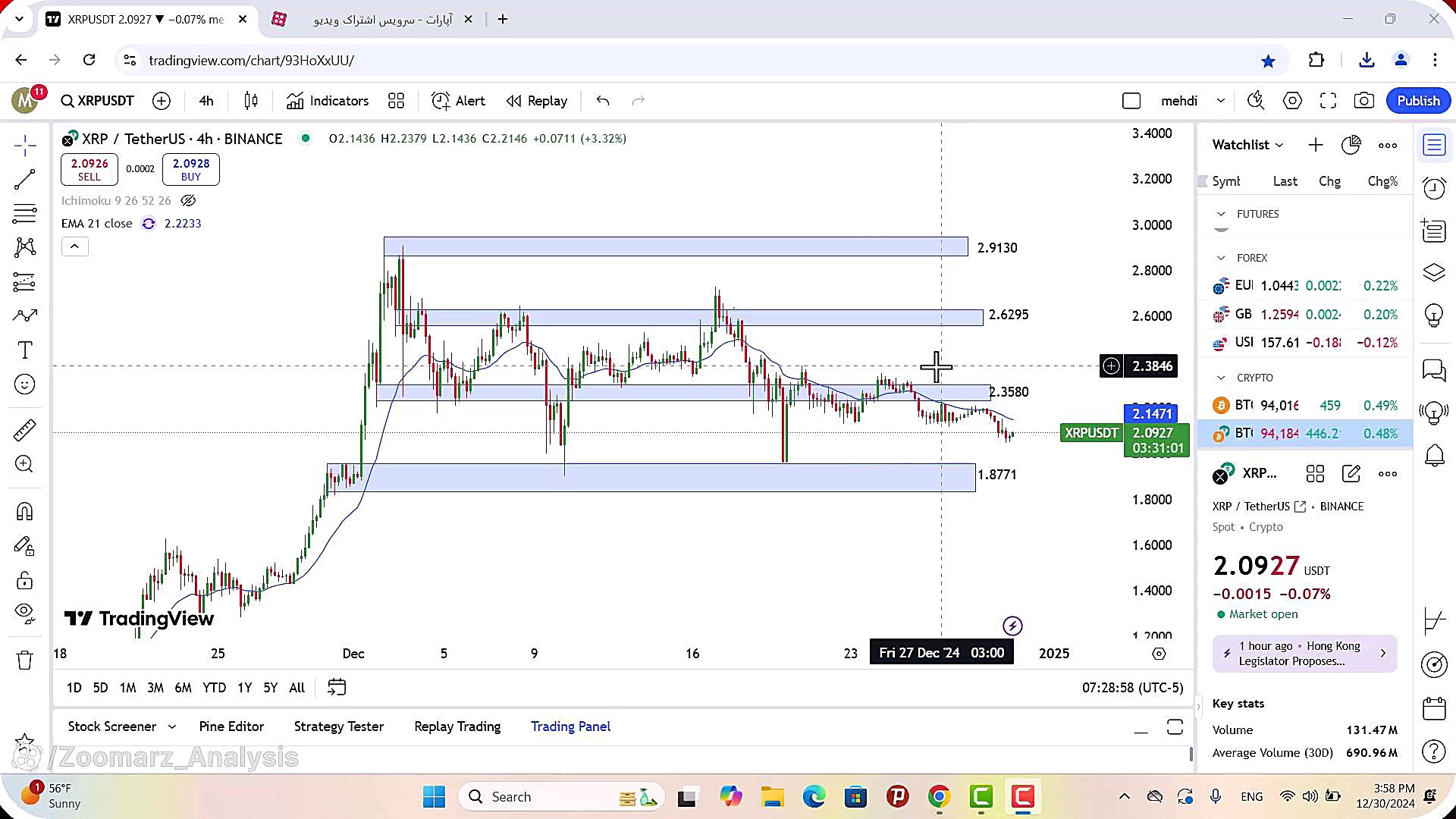The width and height of the screenshot is (1456, 819).
Task: Select the BTC 94,016 watchlist row
Action: 1304,406
